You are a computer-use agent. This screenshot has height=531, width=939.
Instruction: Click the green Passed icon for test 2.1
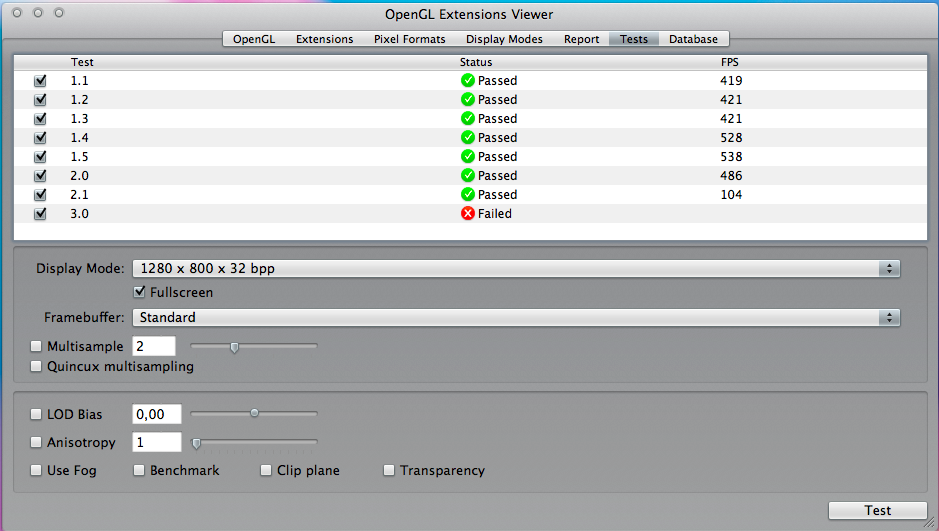[468, 195]
